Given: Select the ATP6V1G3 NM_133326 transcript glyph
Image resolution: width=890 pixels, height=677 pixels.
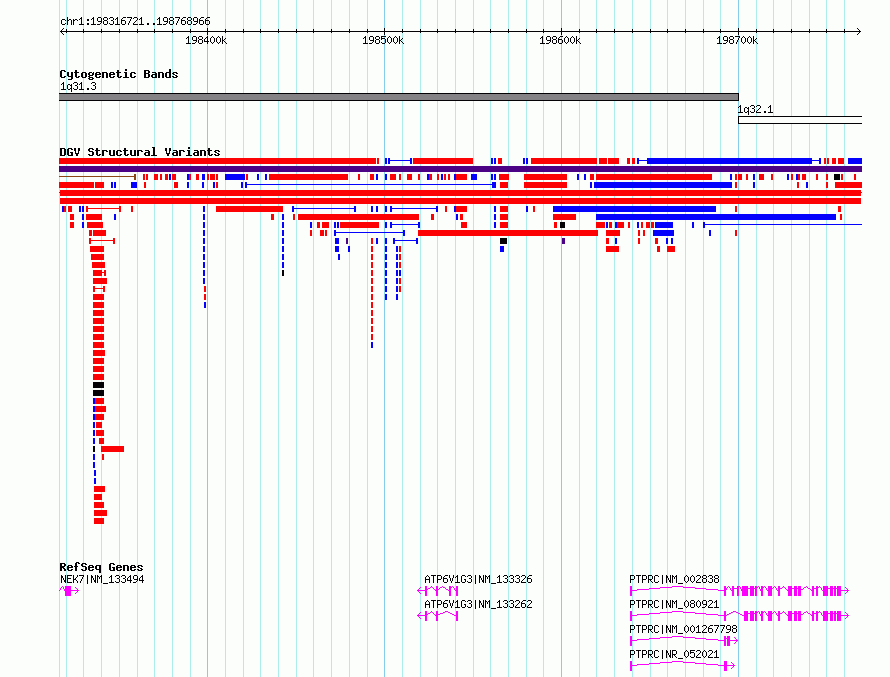Looking at the screenshot, I should [438, 591].
